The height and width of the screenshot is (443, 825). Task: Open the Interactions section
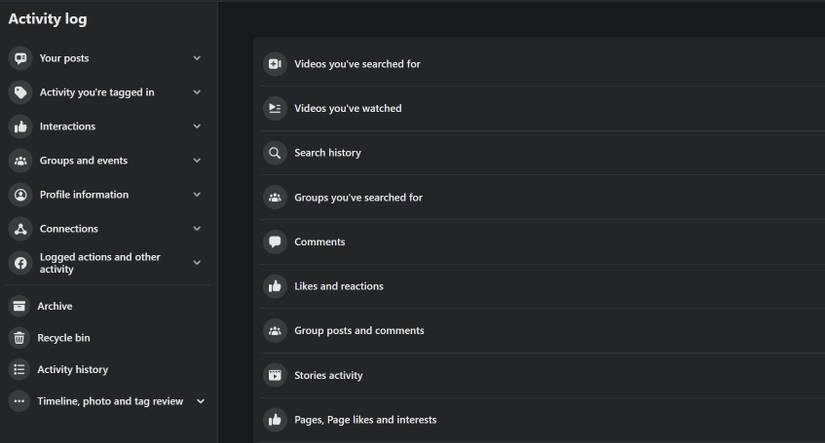[107, 126]
